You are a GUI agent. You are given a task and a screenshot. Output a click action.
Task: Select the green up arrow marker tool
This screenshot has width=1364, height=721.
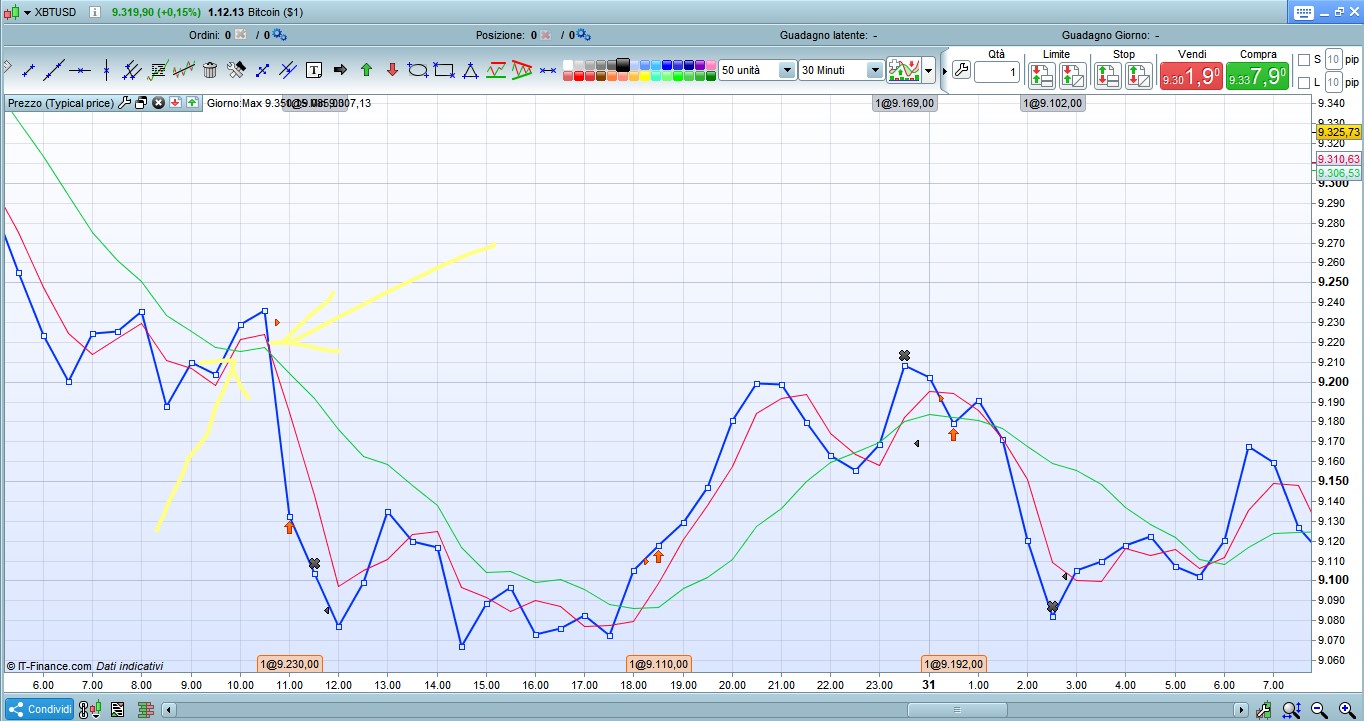click(366, 70)
